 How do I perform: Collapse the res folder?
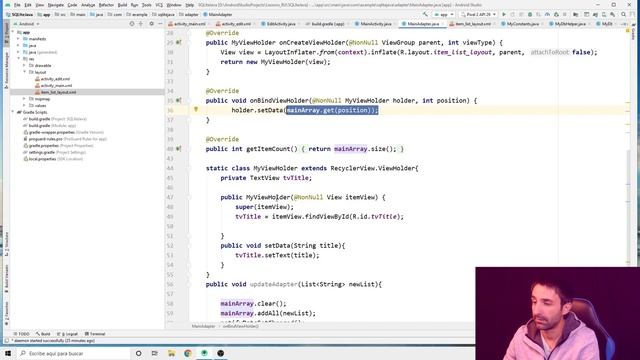18,59
